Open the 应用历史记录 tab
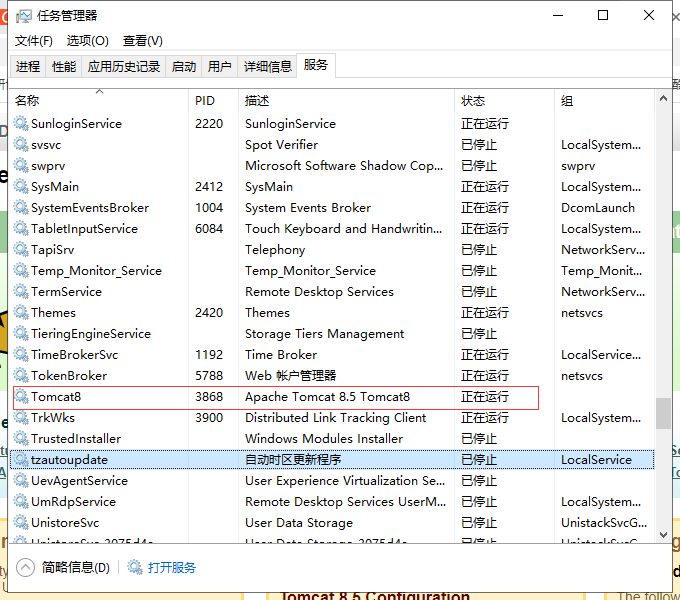 pos(124,67)
